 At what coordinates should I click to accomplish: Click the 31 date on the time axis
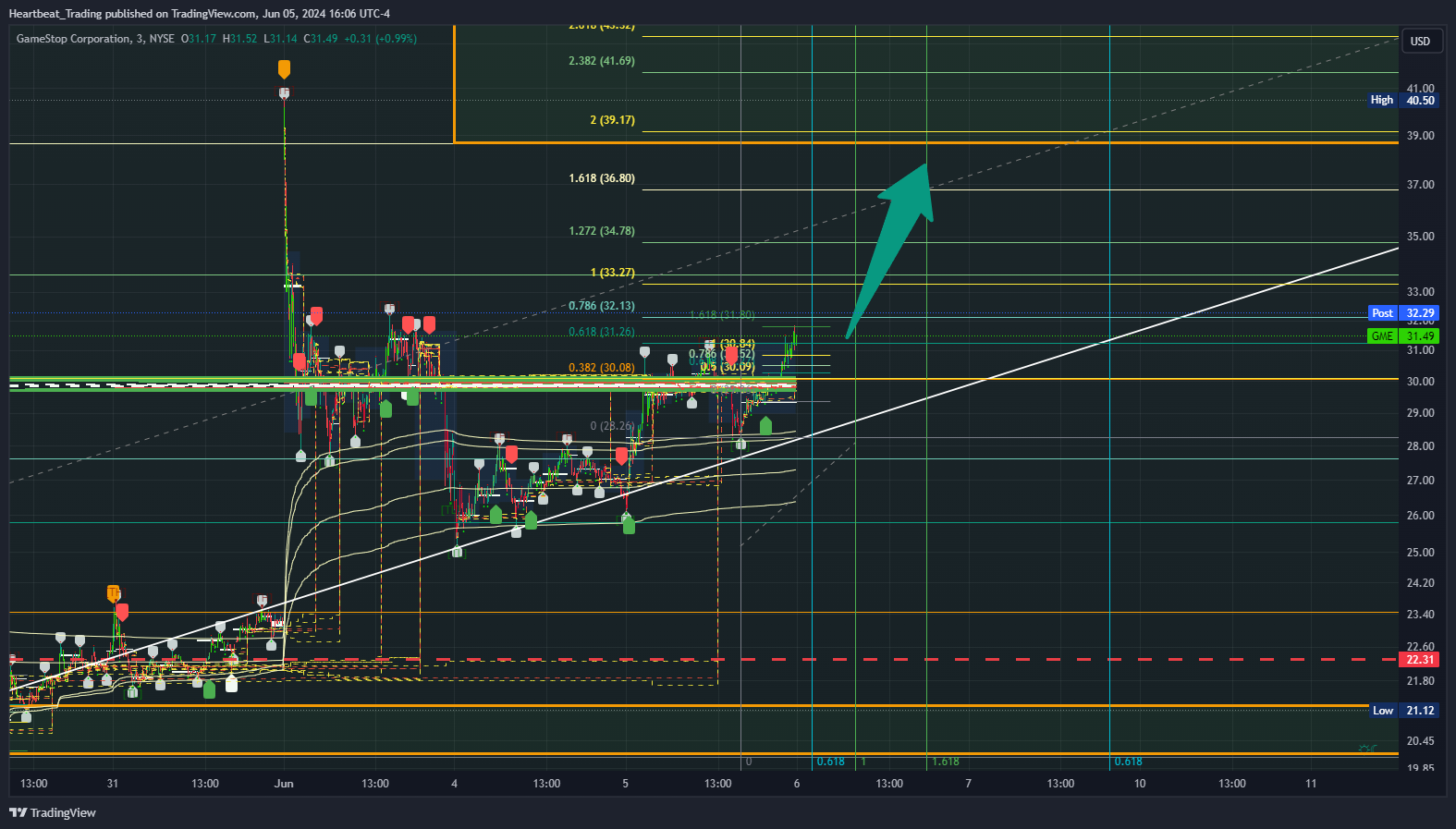point(113,784)
